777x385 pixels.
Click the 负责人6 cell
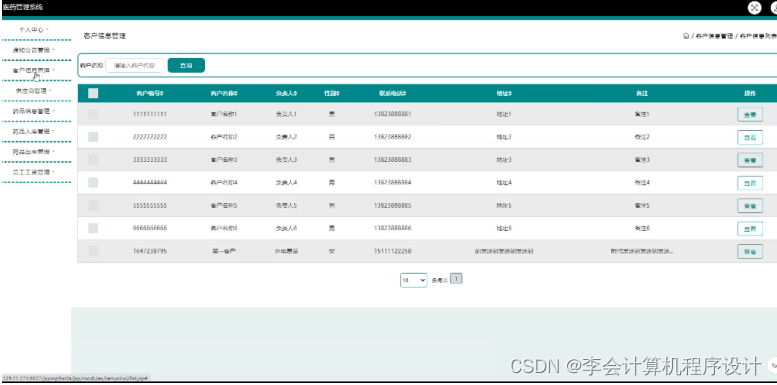[286, 228]
